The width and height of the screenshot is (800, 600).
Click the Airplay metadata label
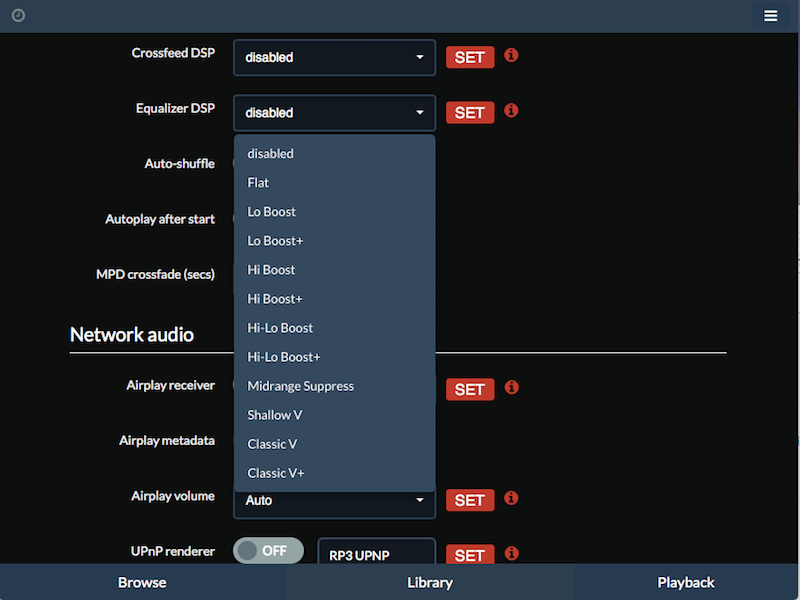[167, 441]
